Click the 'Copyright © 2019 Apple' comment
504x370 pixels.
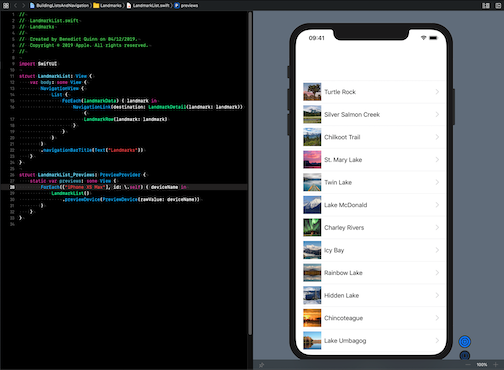click(x=83, y=45)
